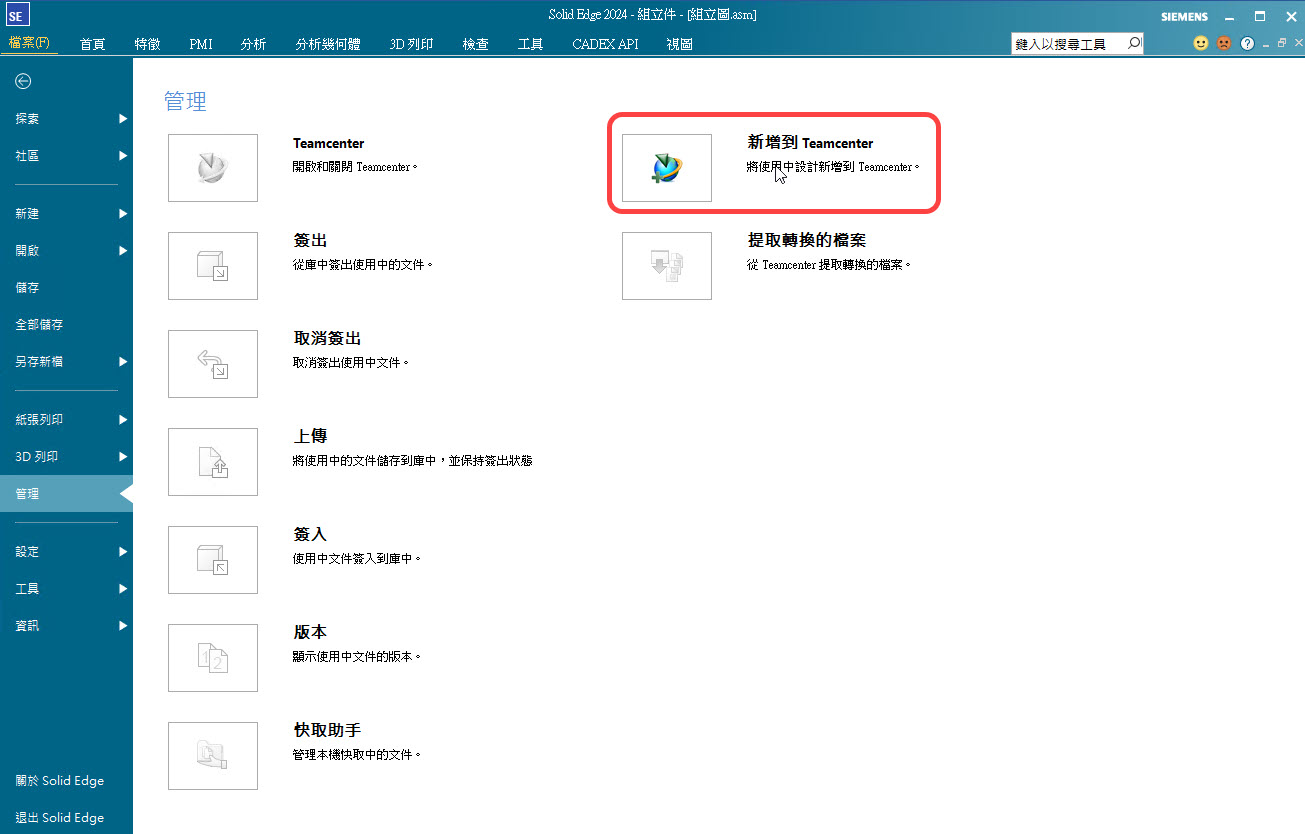Click the sad face feedback icon
Screen dimensions: 1305x834
[x=1223, y=43]
